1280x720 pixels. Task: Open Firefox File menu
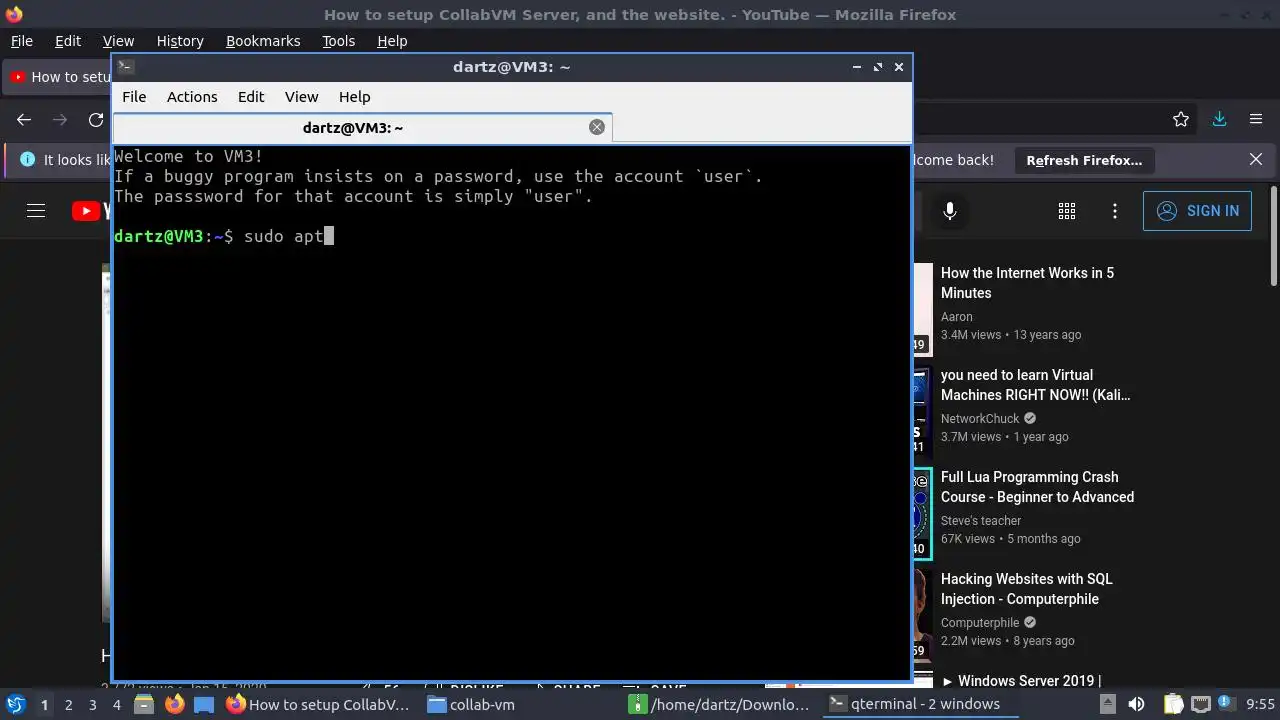pyautogui.click(x=21, y=41)
